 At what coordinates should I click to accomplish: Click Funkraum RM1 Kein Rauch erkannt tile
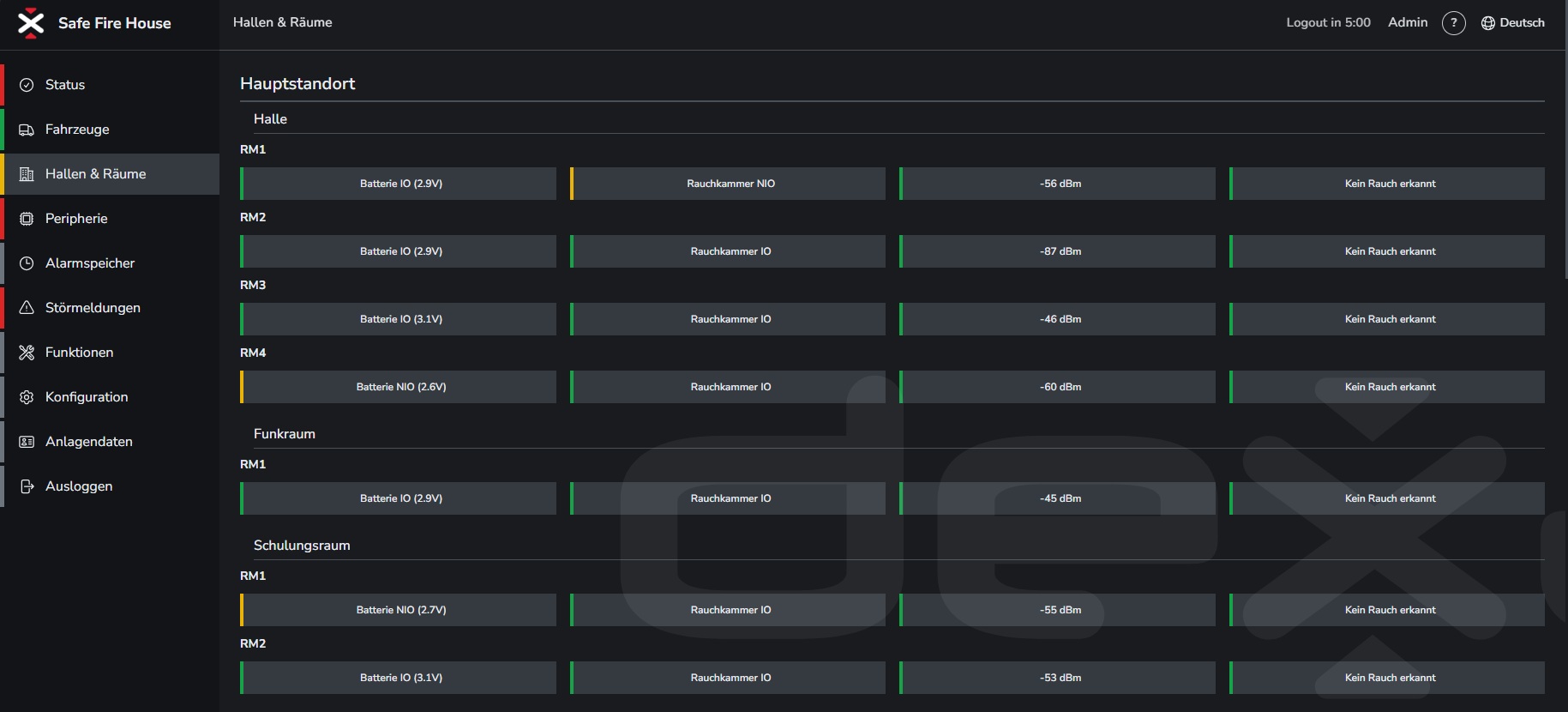click(x=1387, y=498)
